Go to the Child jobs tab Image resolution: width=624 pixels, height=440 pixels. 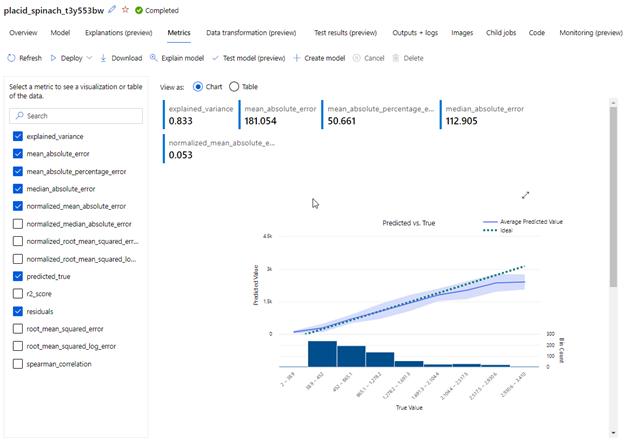click(x=500, y=33)
